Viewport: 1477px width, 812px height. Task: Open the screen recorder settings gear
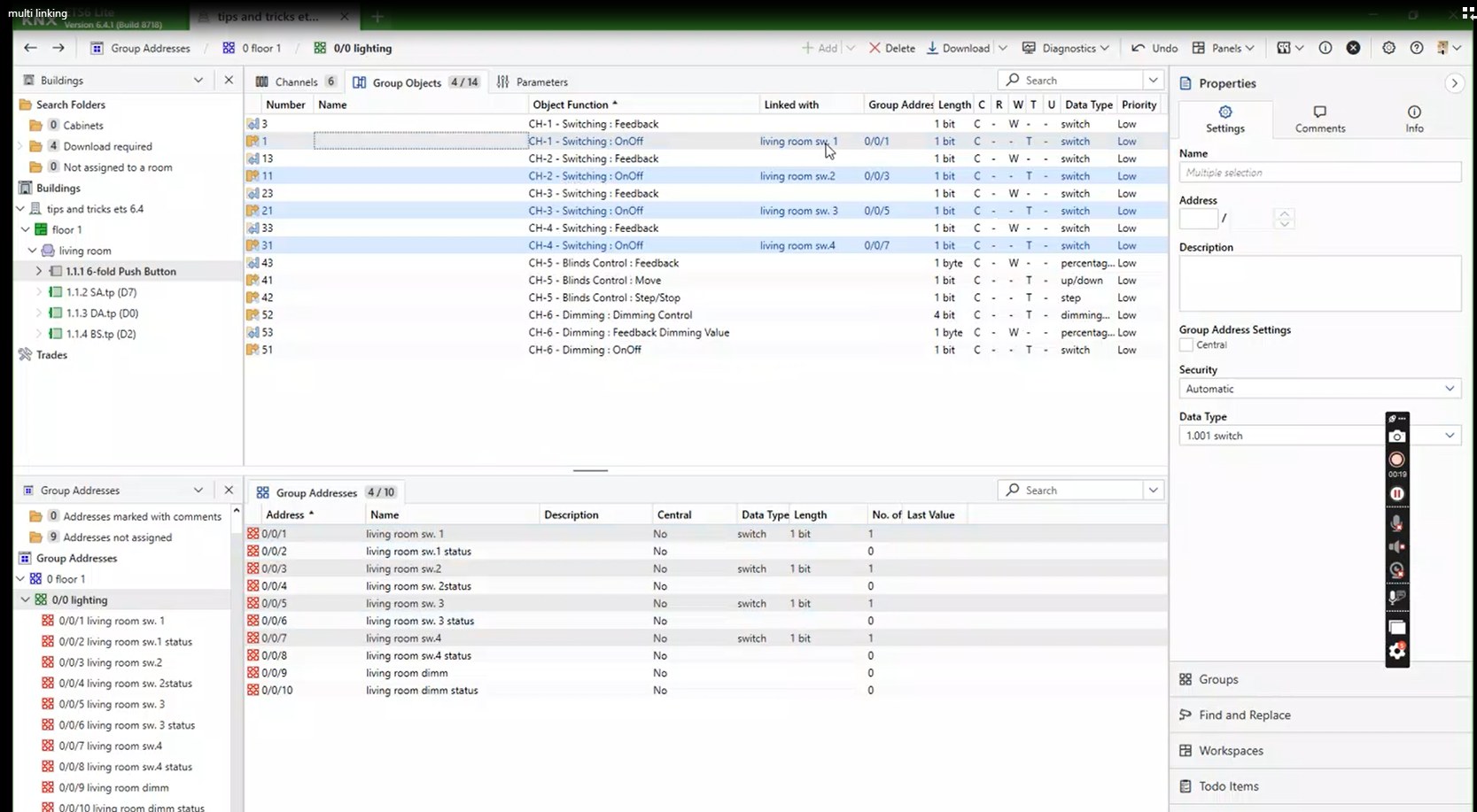(x=1397, y=652)
